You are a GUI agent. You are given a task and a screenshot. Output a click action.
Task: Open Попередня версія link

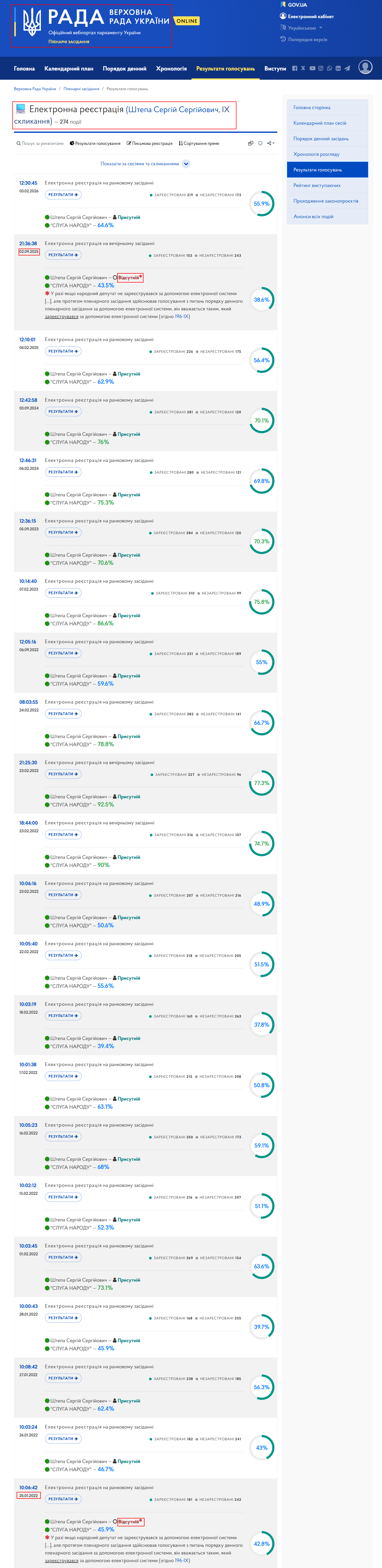point(304,40)
